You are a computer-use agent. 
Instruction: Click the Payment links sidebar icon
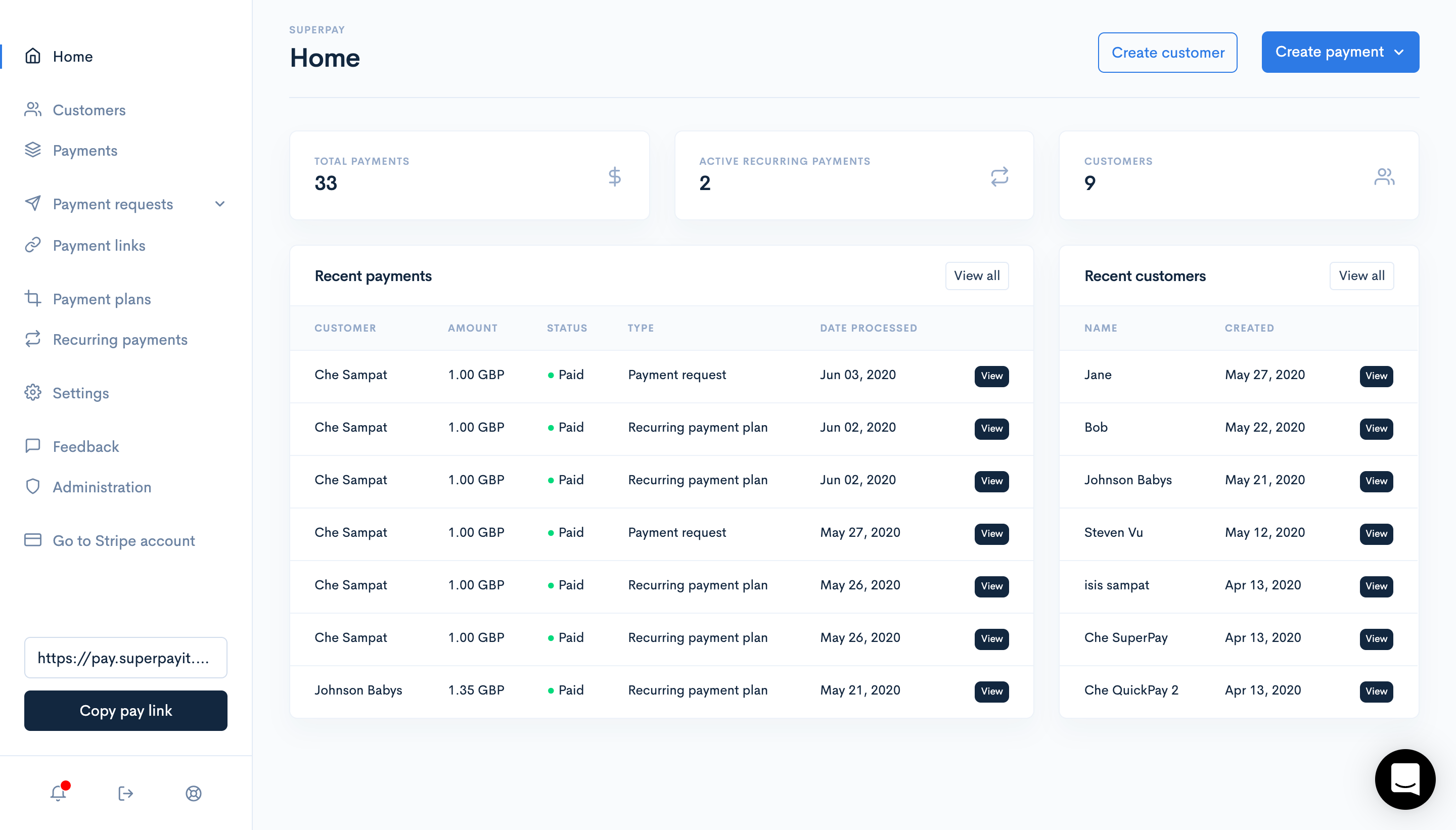[33, 244]
